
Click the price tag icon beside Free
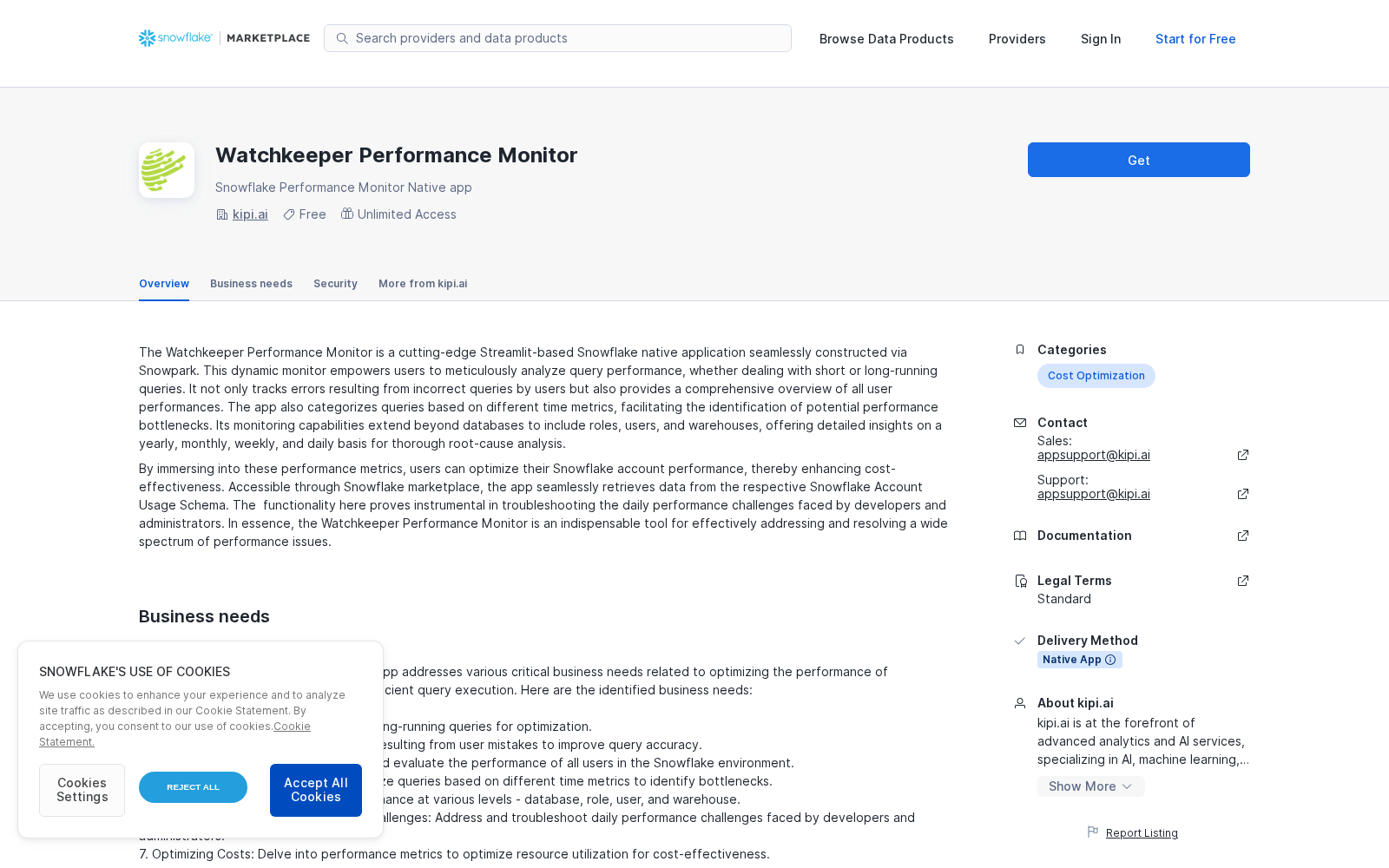pos(289,214)
